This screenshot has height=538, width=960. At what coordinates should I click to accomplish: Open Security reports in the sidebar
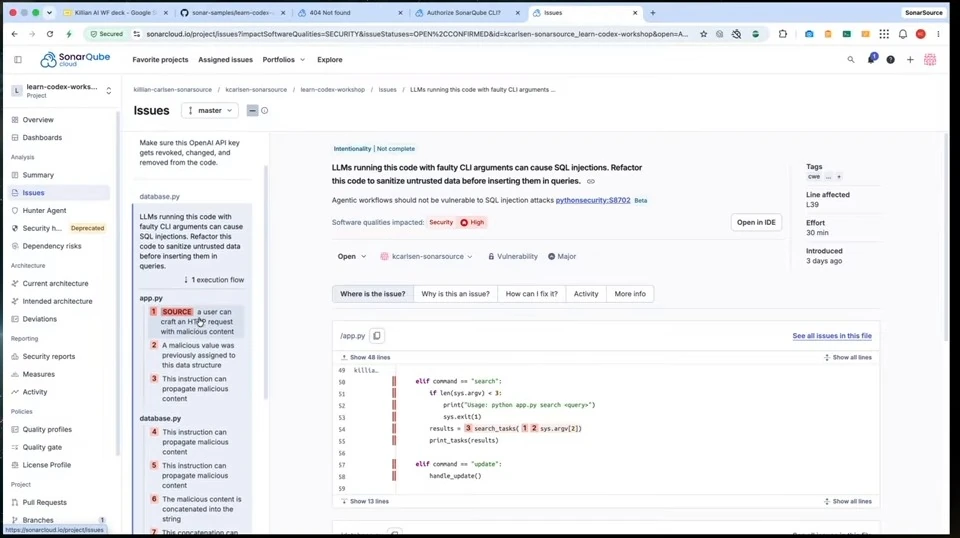48,356
